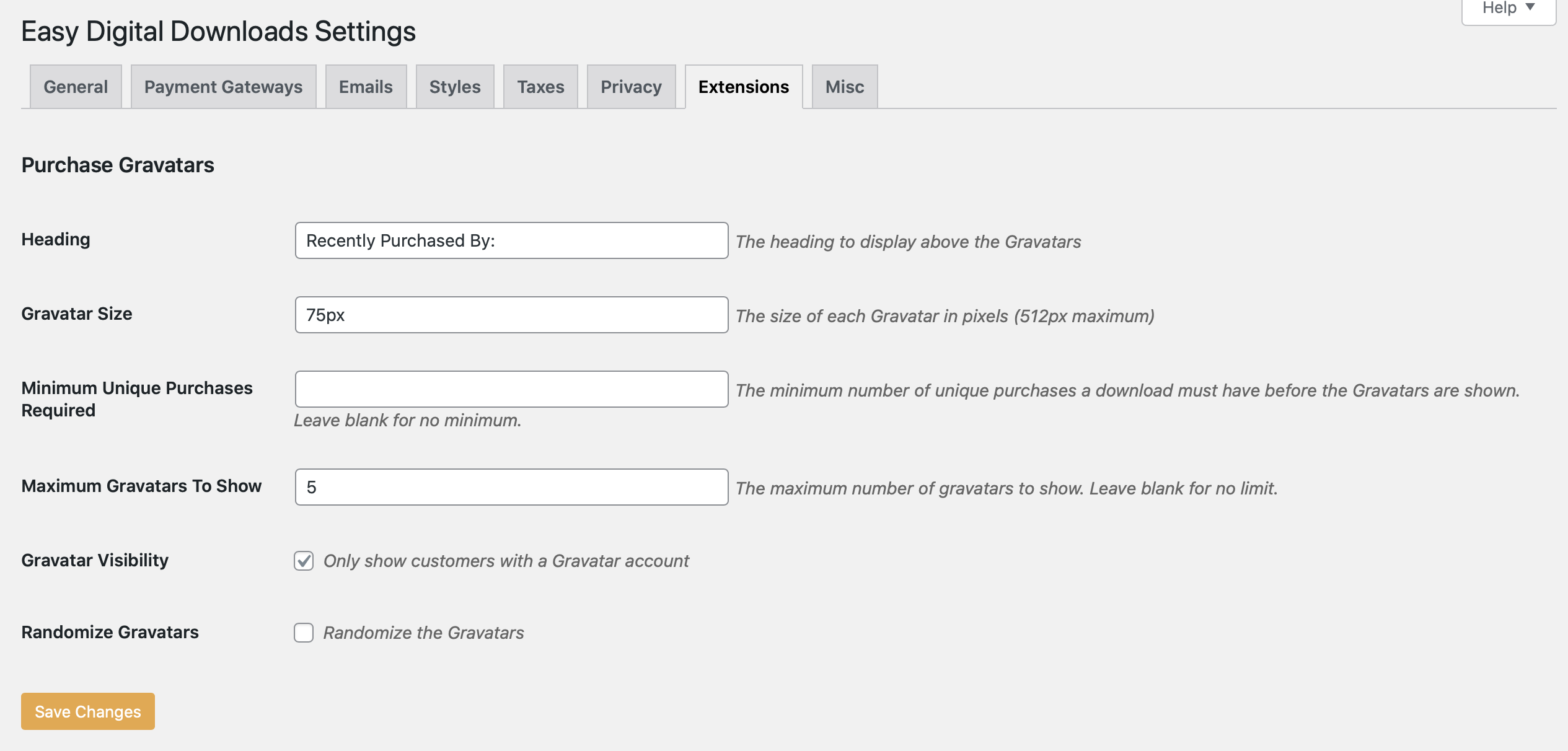Click the Purchase Gravatars section heading
1568x751 pixels.
(118, 165)
